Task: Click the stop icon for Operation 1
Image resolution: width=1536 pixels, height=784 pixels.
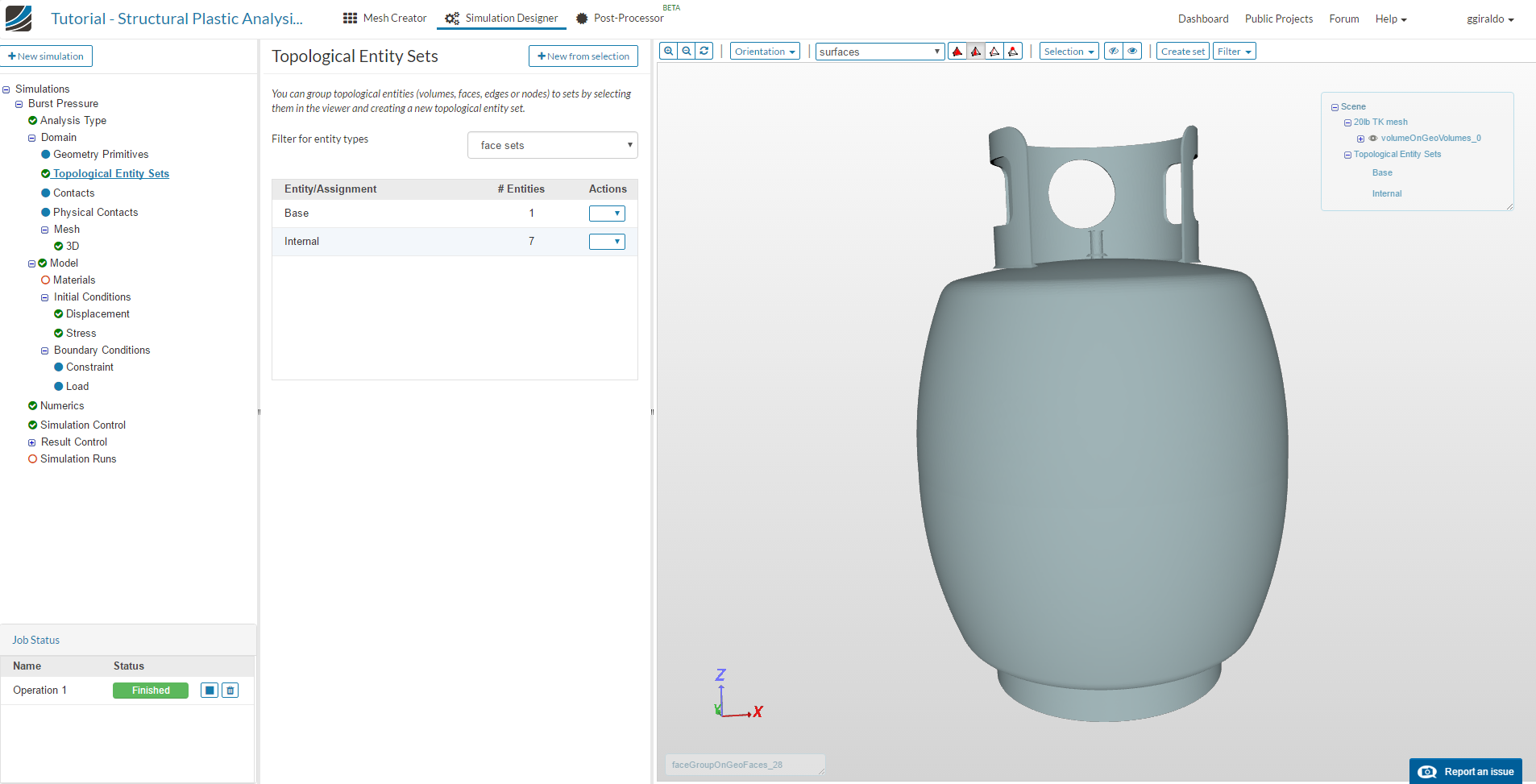Action: pos(210,691)
